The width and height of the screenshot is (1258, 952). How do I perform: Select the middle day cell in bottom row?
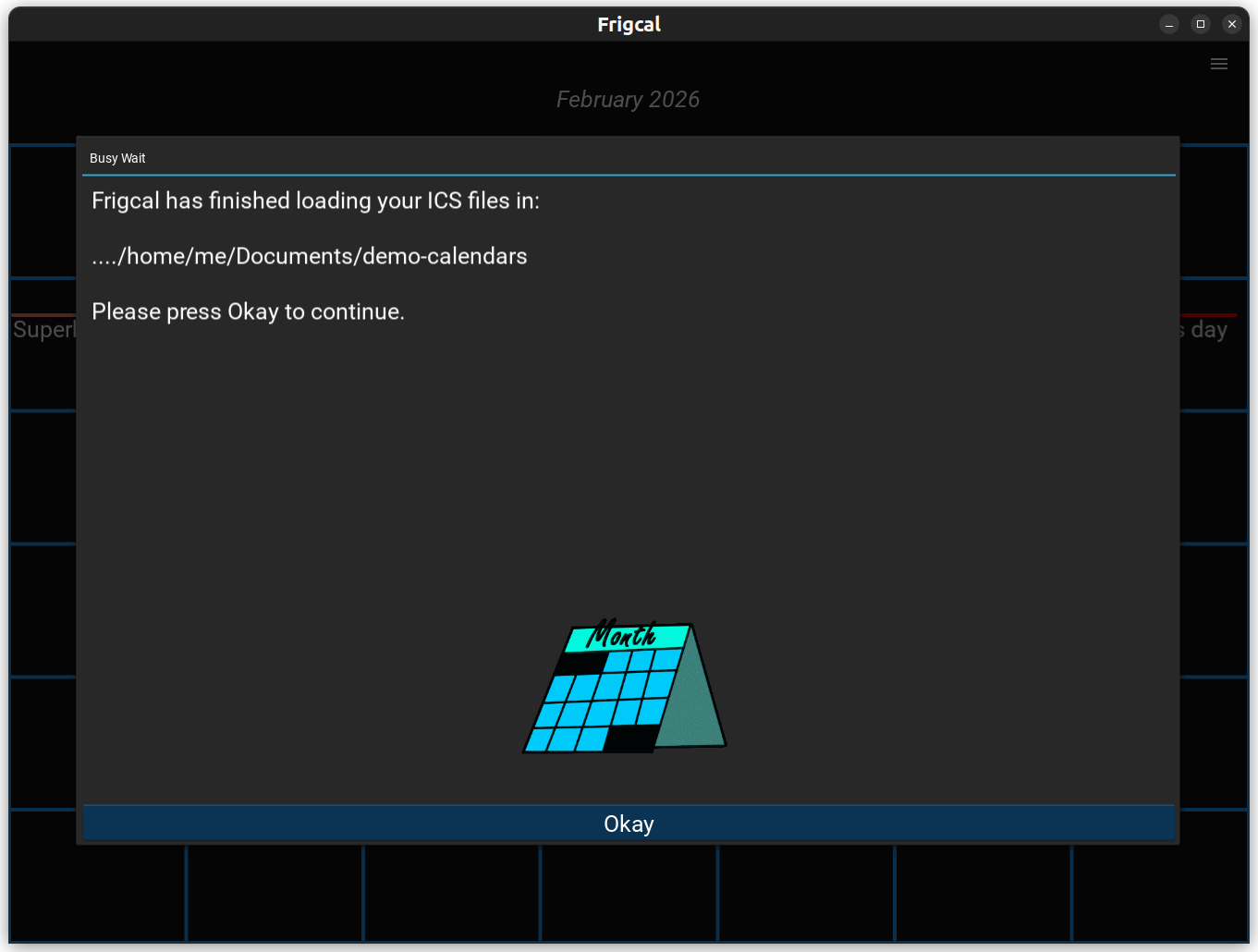coord(629,893)
